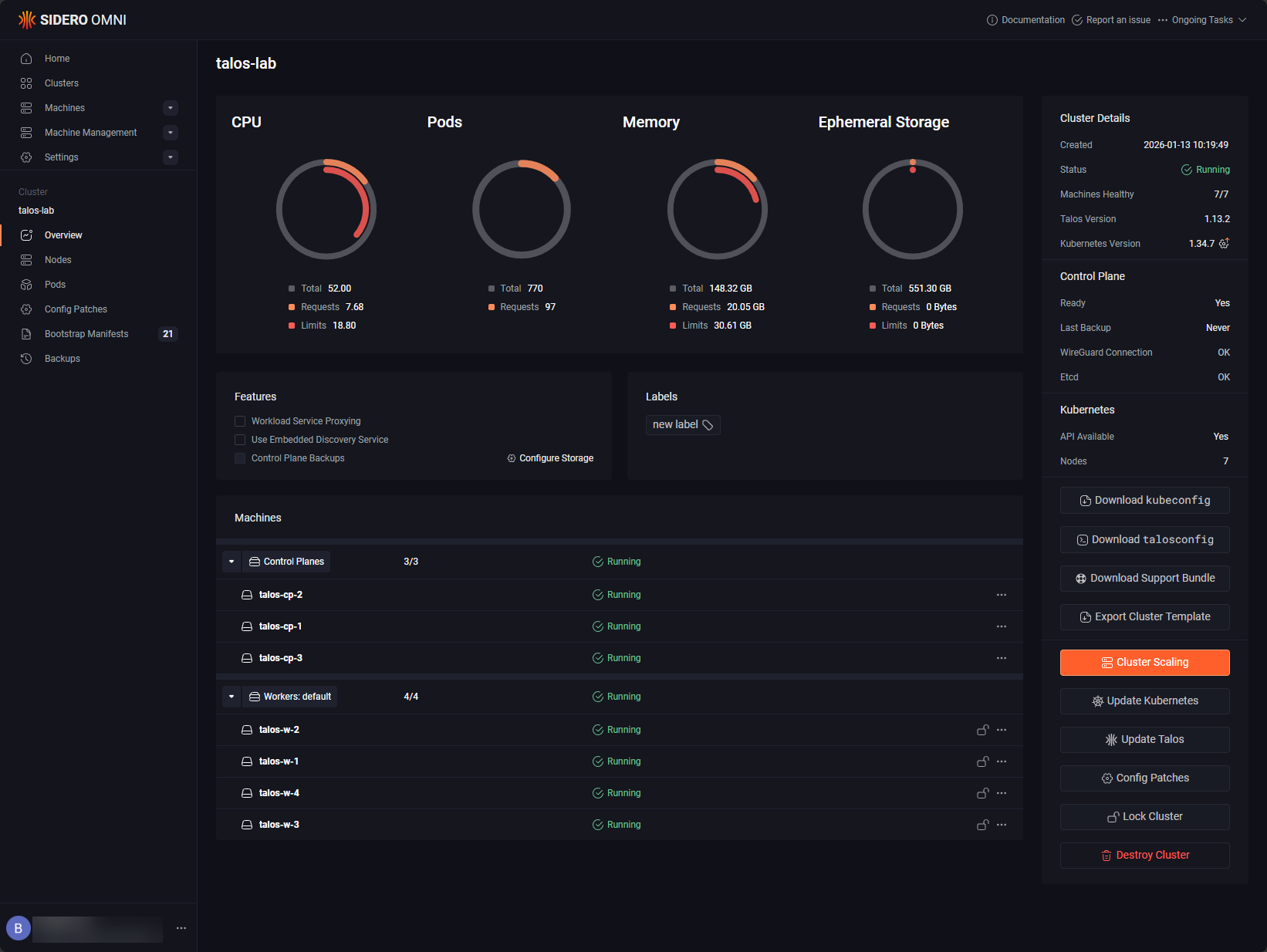The image size is (1267, 952).
Task: Open user account options menu
Action: pos(181,928)
